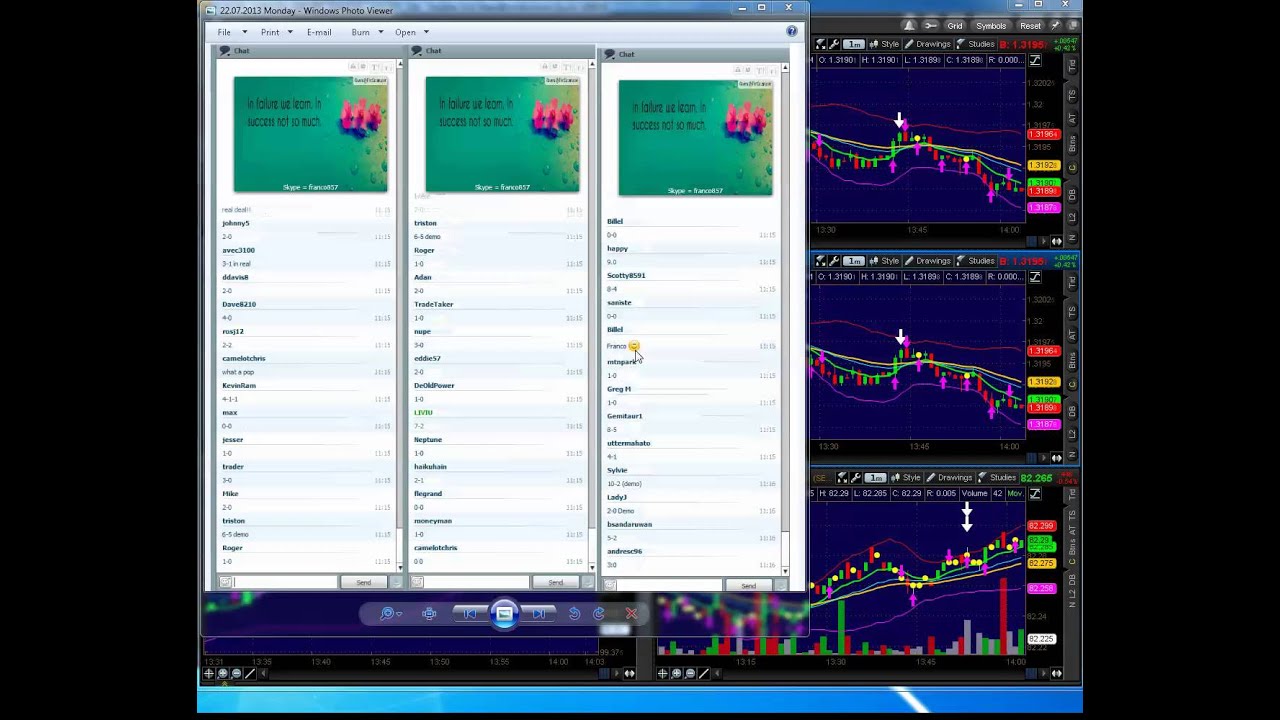Open Style menu on the top chart

tap(884, 44)
